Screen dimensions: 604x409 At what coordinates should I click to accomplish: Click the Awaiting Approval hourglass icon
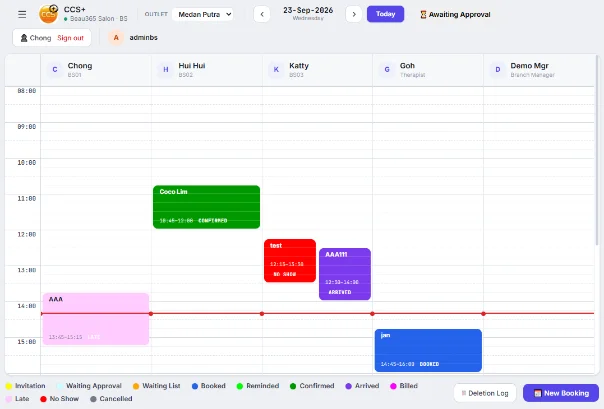pyautogui.click(x=423, y=15)
